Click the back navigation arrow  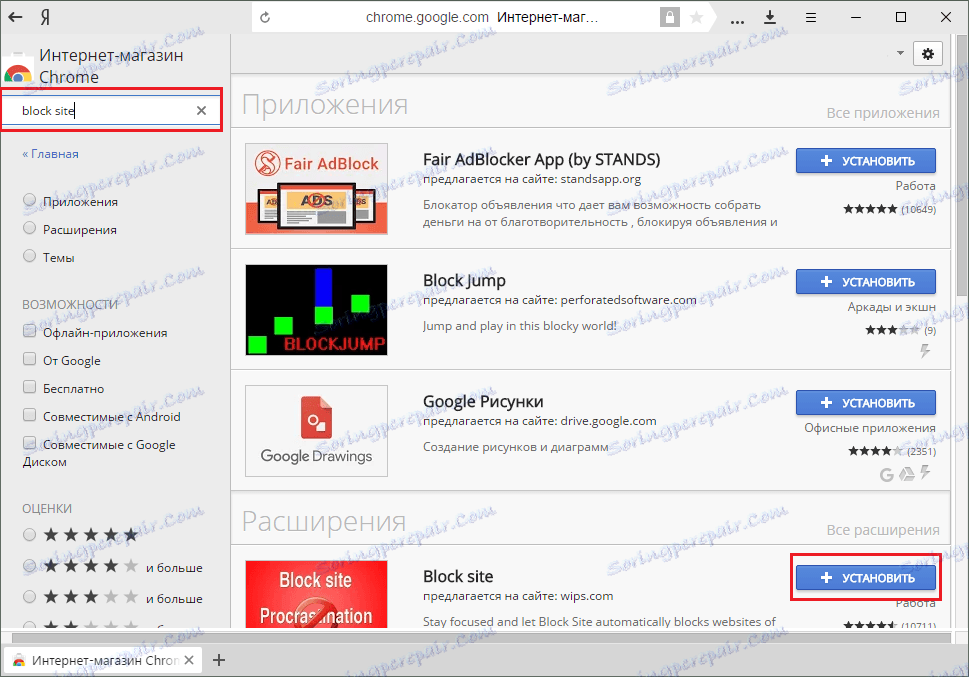15,17
